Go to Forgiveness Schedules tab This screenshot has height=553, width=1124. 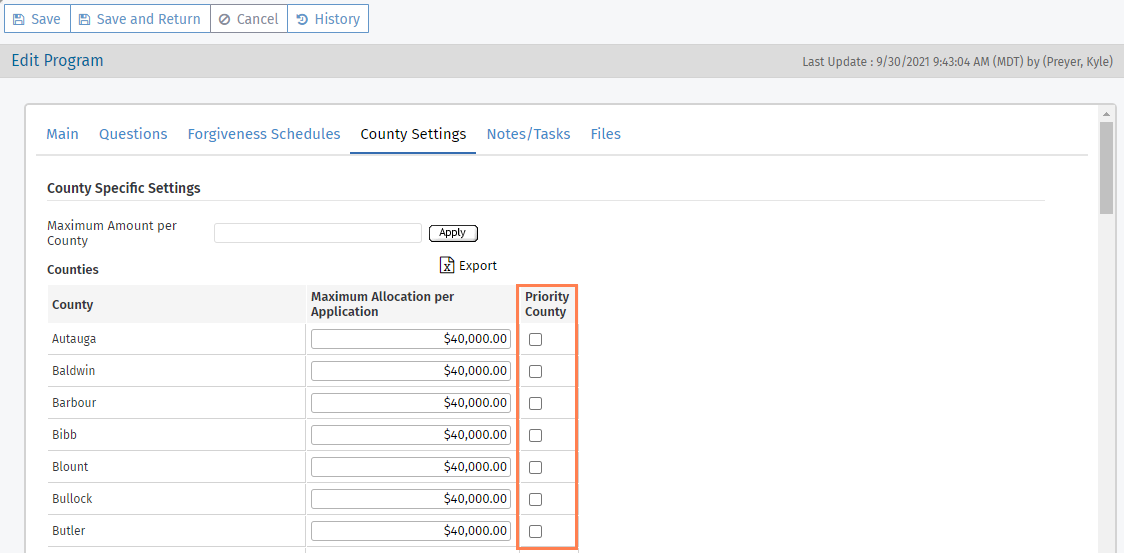click(264, 134)
